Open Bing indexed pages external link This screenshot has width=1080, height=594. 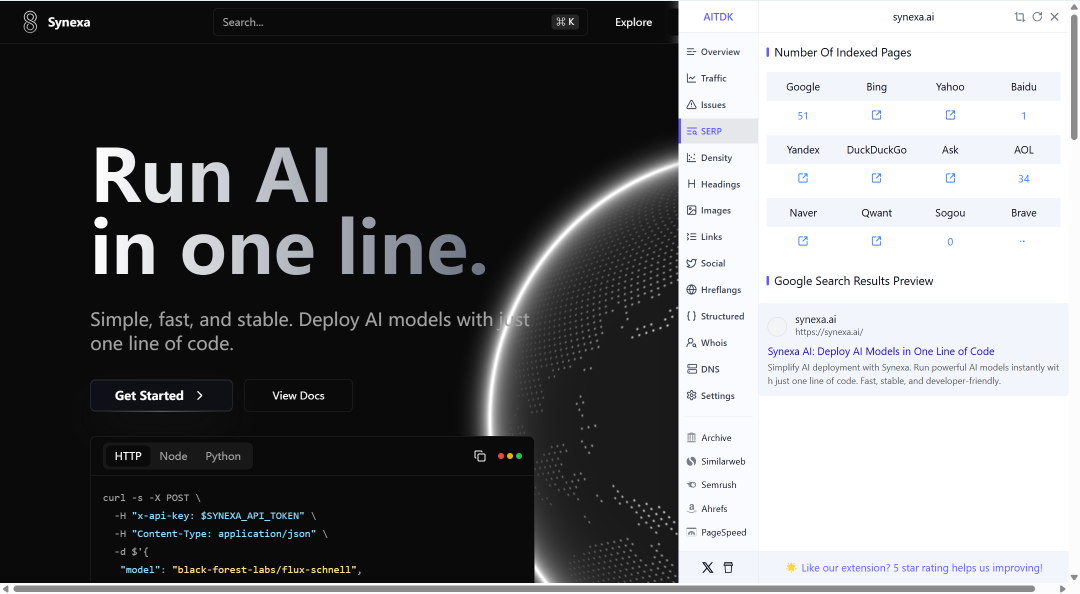tap(876, 115)
